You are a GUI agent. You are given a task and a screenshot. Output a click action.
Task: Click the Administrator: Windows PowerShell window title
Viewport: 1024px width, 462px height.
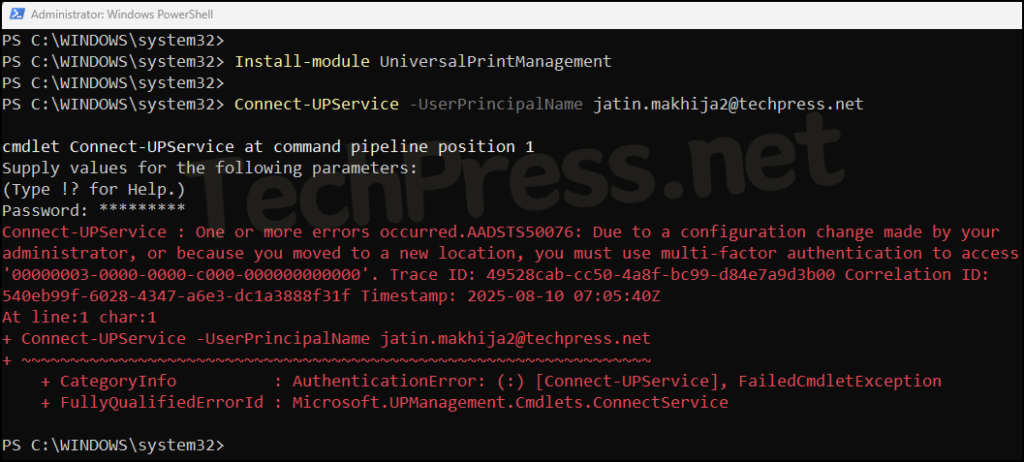[x=121, y=14]
